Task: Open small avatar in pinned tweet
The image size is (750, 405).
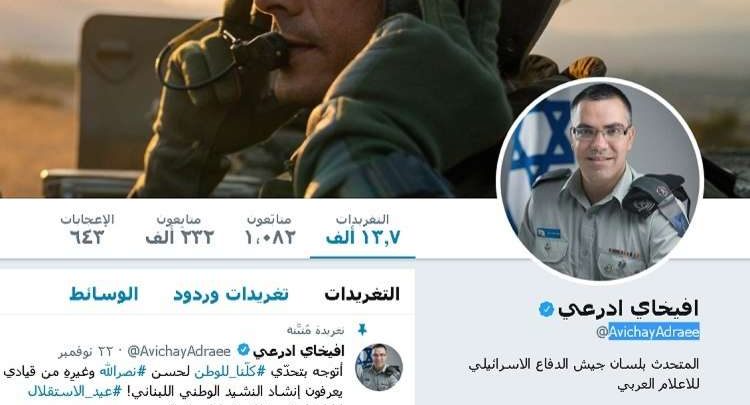Action: point(379,367)
